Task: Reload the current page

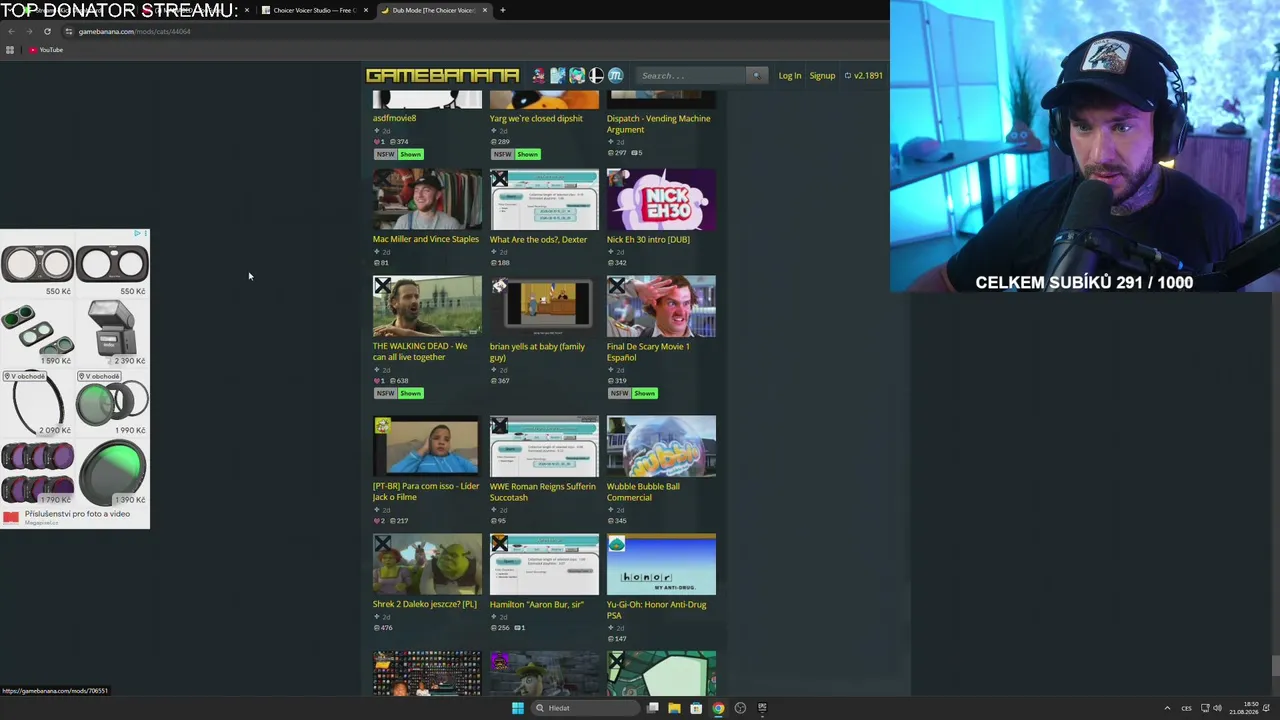Action: (47, 31)
